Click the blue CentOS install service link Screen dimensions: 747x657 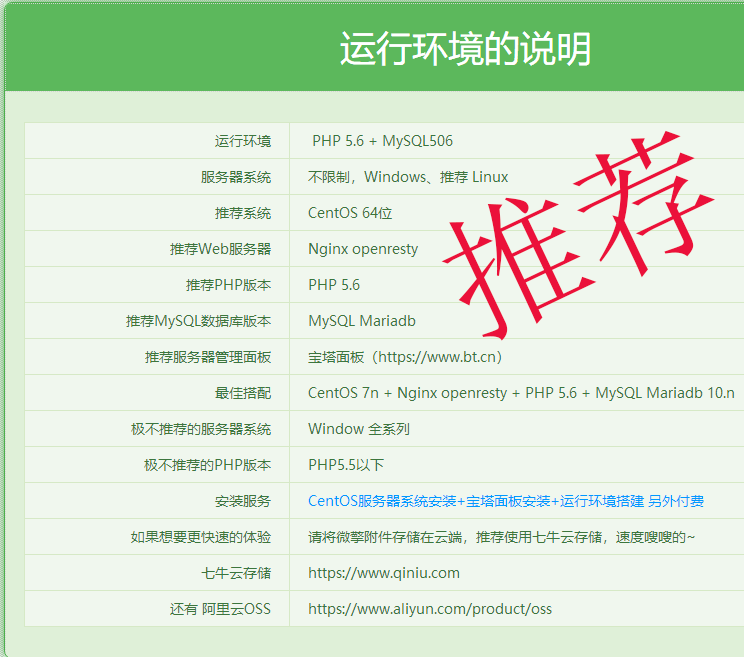tap(506, 501)
